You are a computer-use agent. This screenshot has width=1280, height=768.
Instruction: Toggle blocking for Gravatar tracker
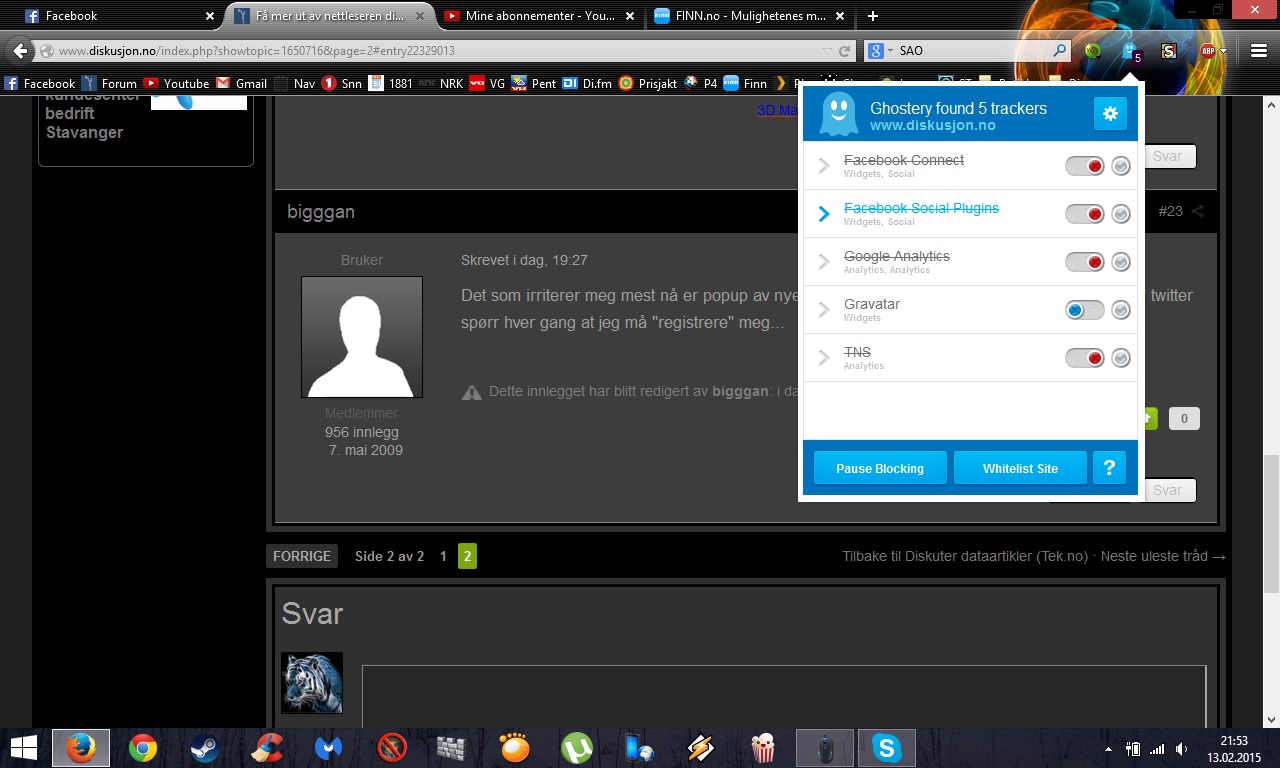click(x=1085, y=310)
